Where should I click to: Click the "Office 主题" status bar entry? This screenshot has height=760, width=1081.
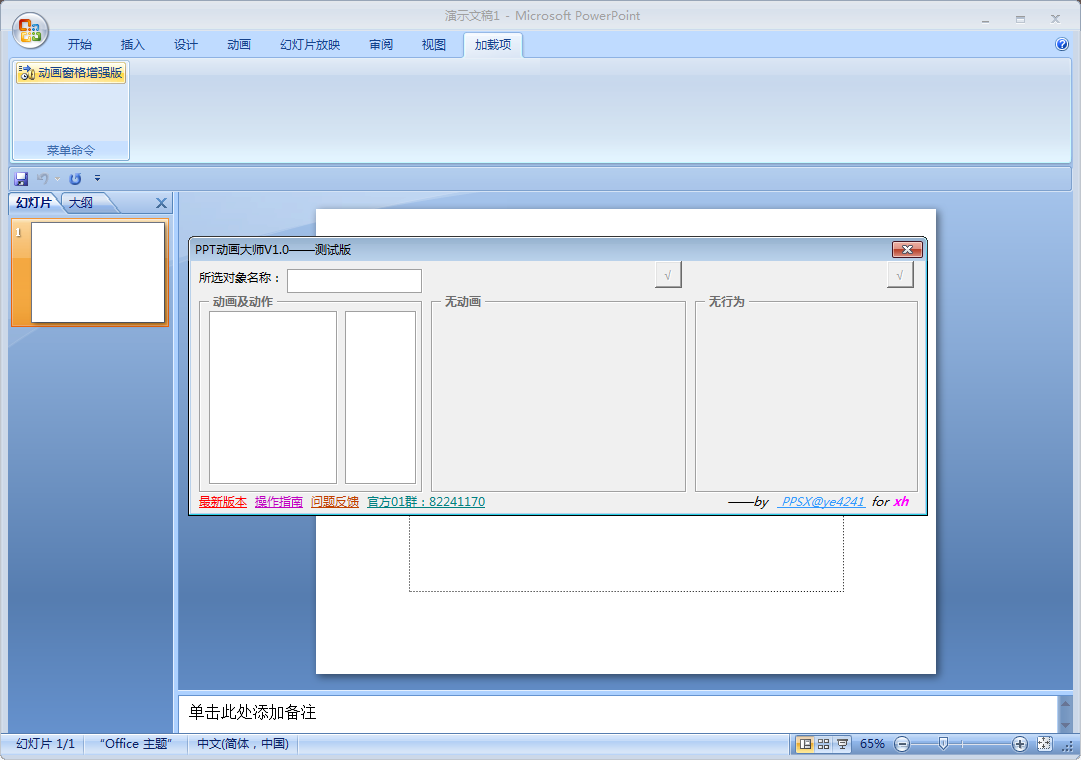pos(135,744)
